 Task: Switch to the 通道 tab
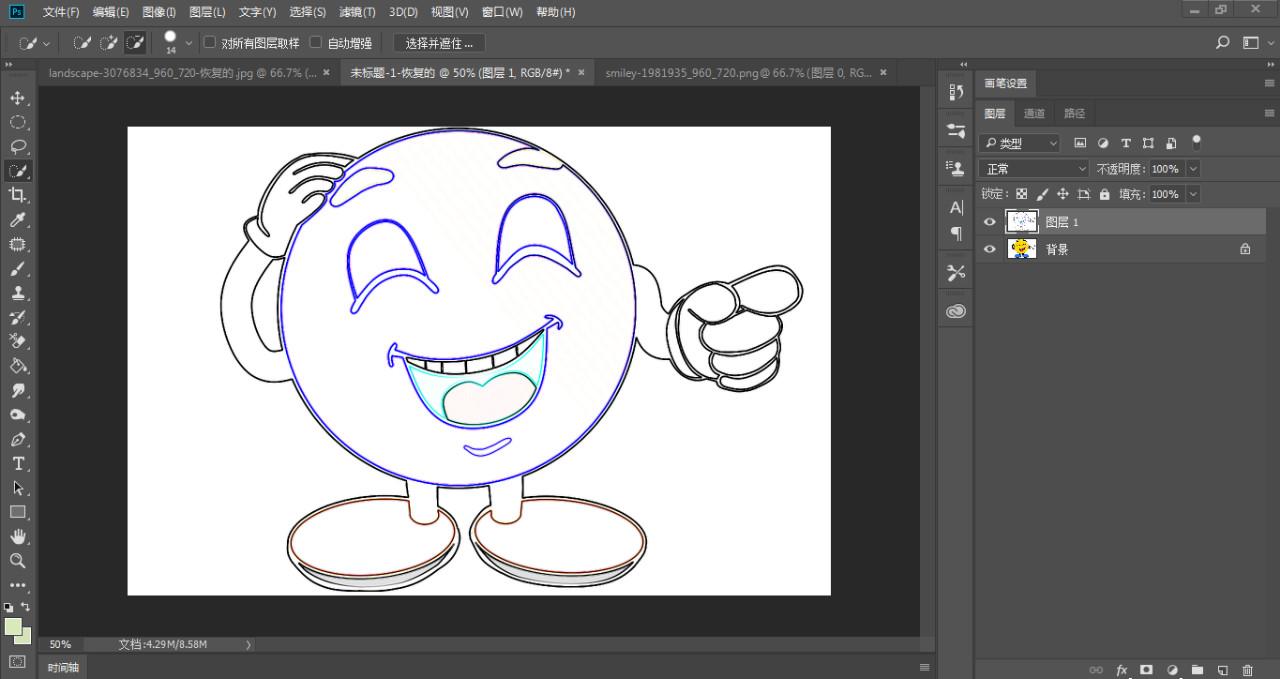pyautogui.click(x=1034, y=113)
